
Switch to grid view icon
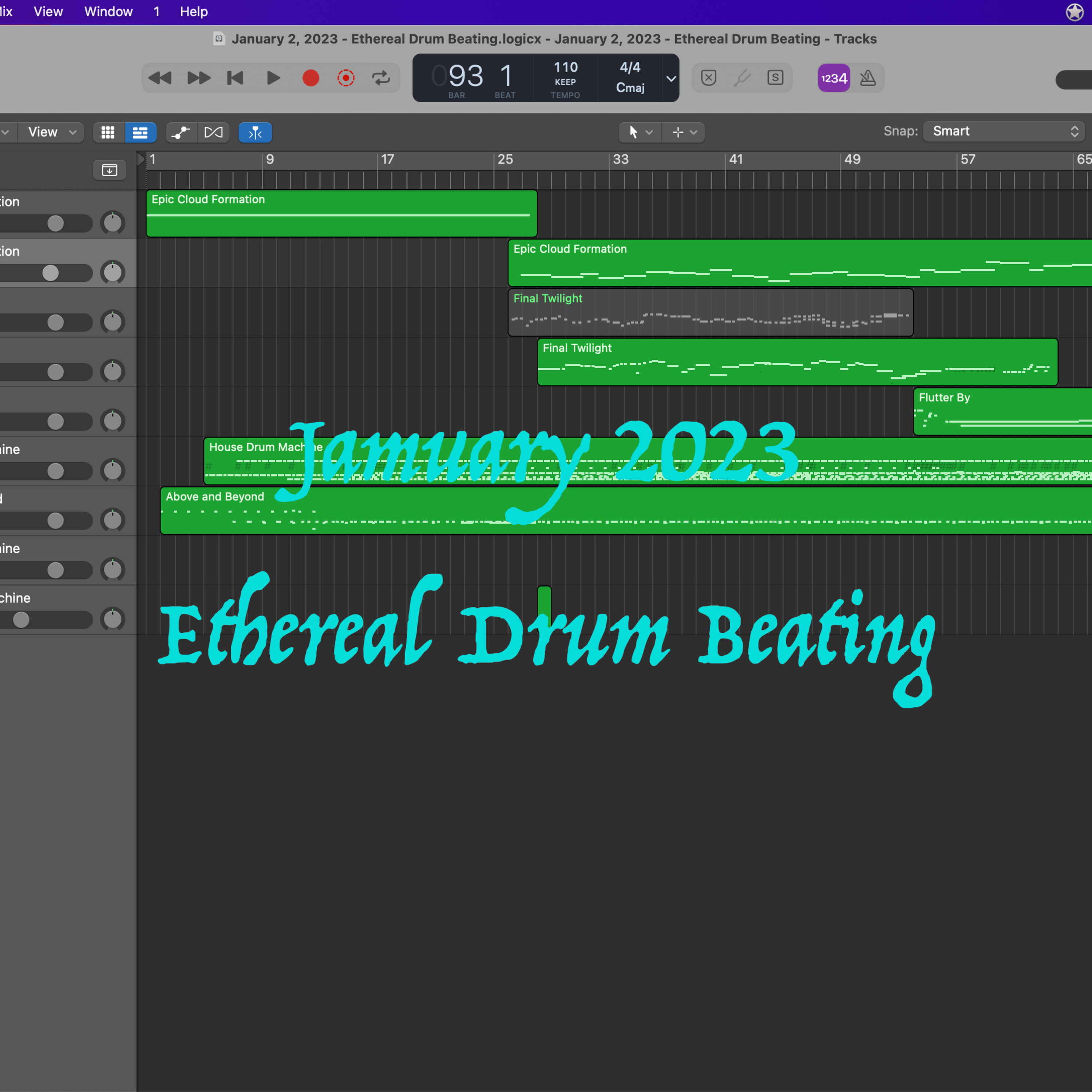[x=108, y=132]
